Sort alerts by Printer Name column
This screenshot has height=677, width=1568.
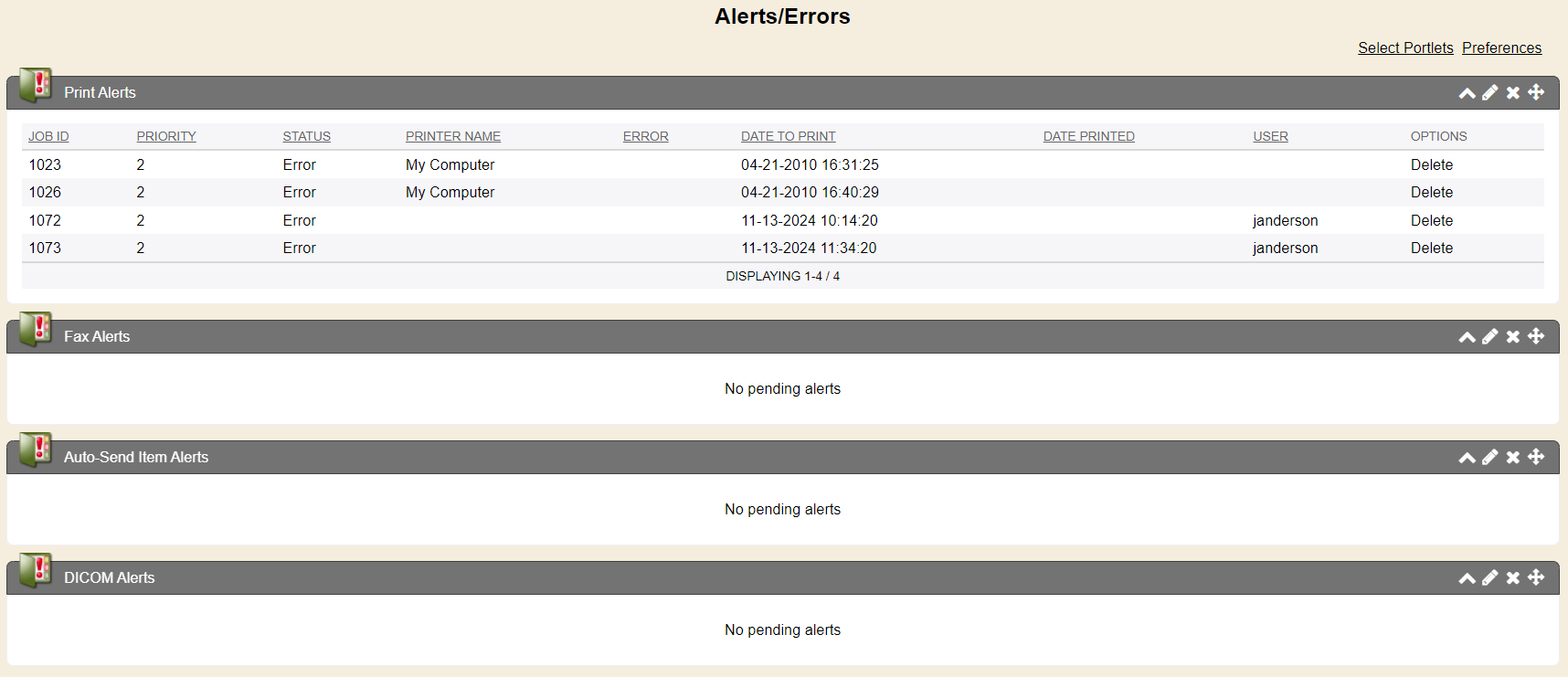[453, 136]
